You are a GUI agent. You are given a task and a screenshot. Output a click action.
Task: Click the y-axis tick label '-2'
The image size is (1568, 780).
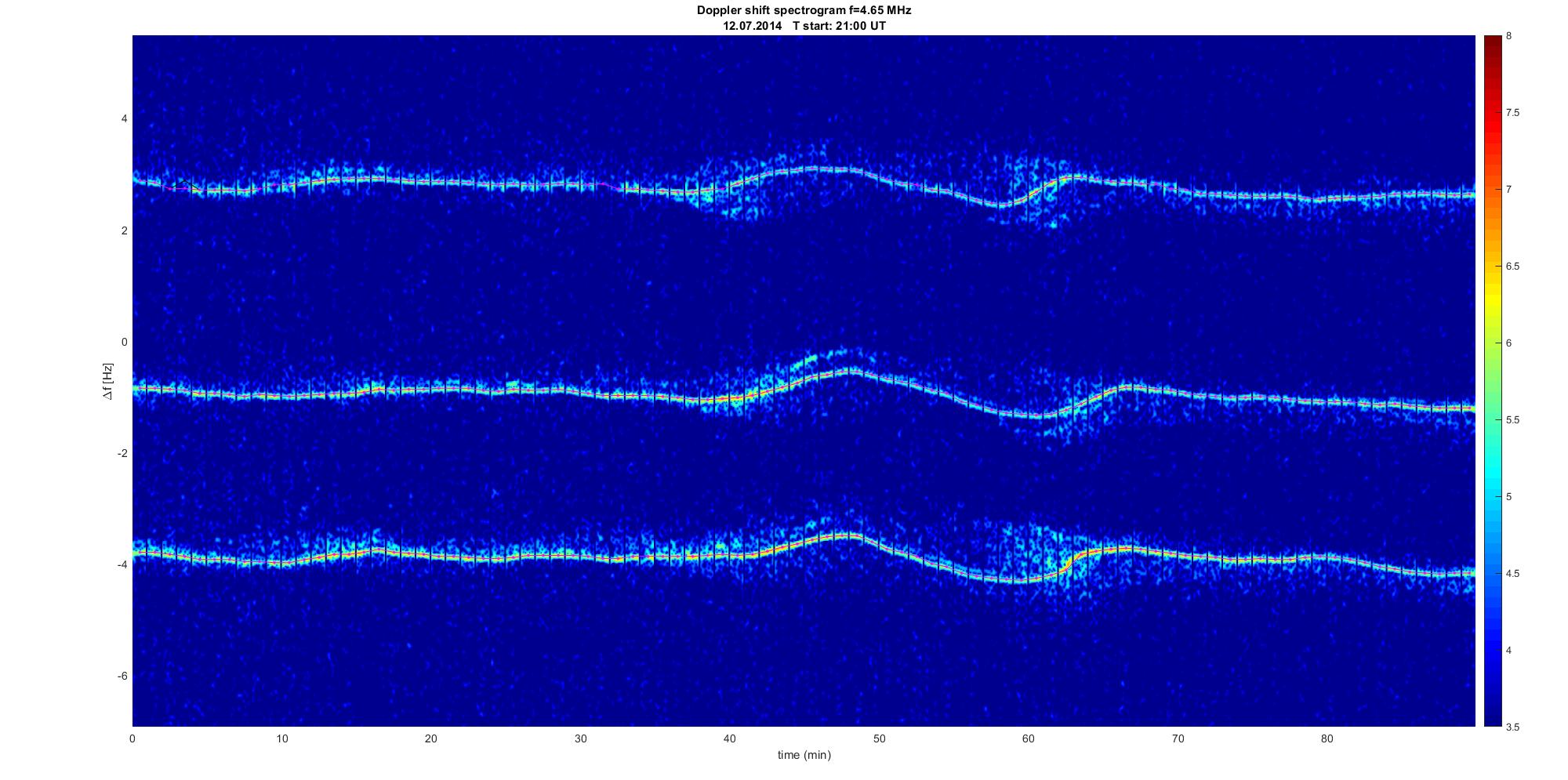point(122,453)
